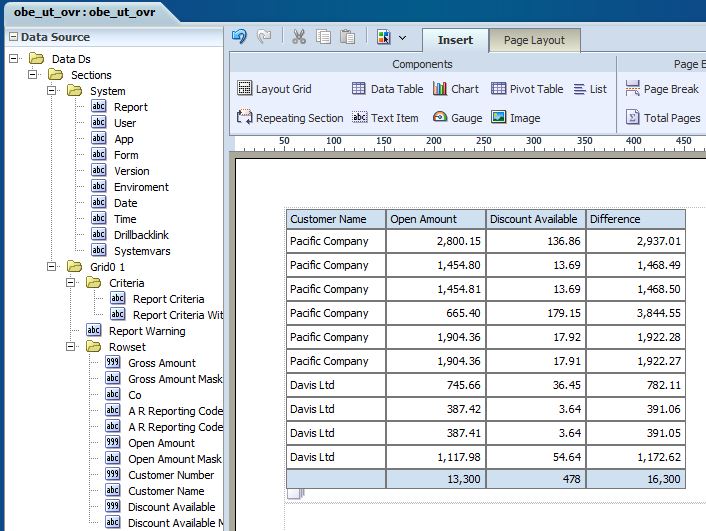Insert a List component
Viewport: 706px width, 531px height.
click(x=590, y=89)
